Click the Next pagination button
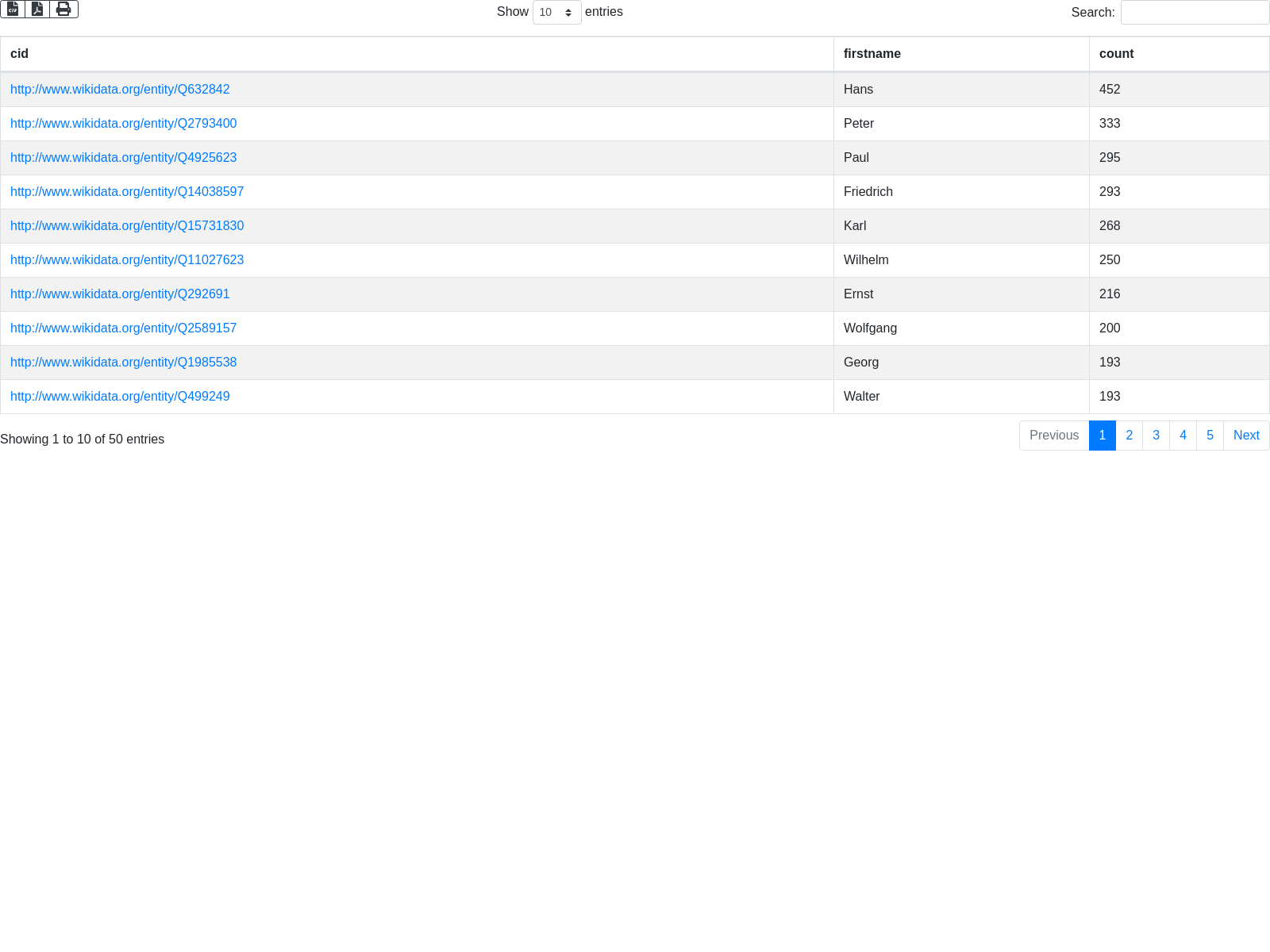This screenshot has width=1270, height=952. tap(1246, 436)
